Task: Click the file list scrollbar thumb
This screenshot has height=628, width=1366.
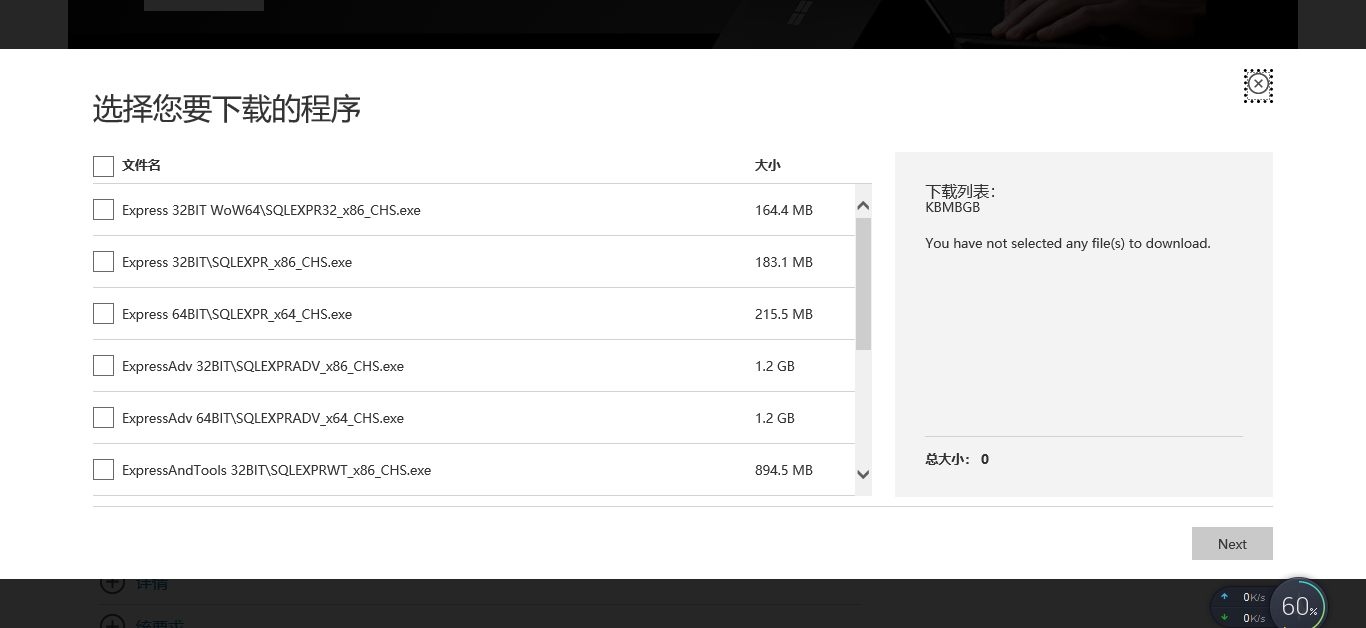Action: coord(864,284)
